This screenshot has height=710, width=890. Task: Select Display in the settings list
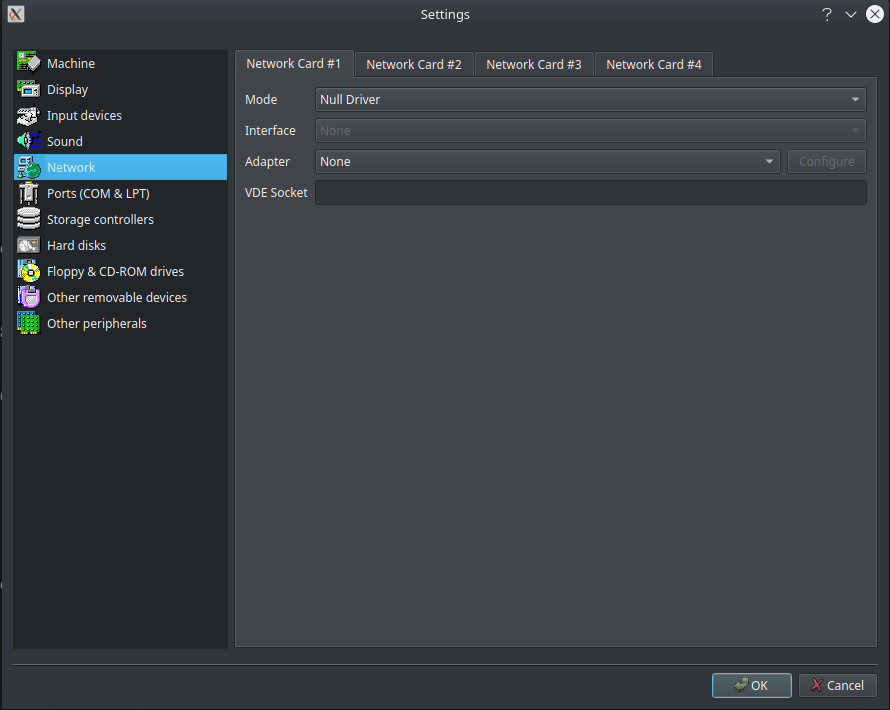120,89
